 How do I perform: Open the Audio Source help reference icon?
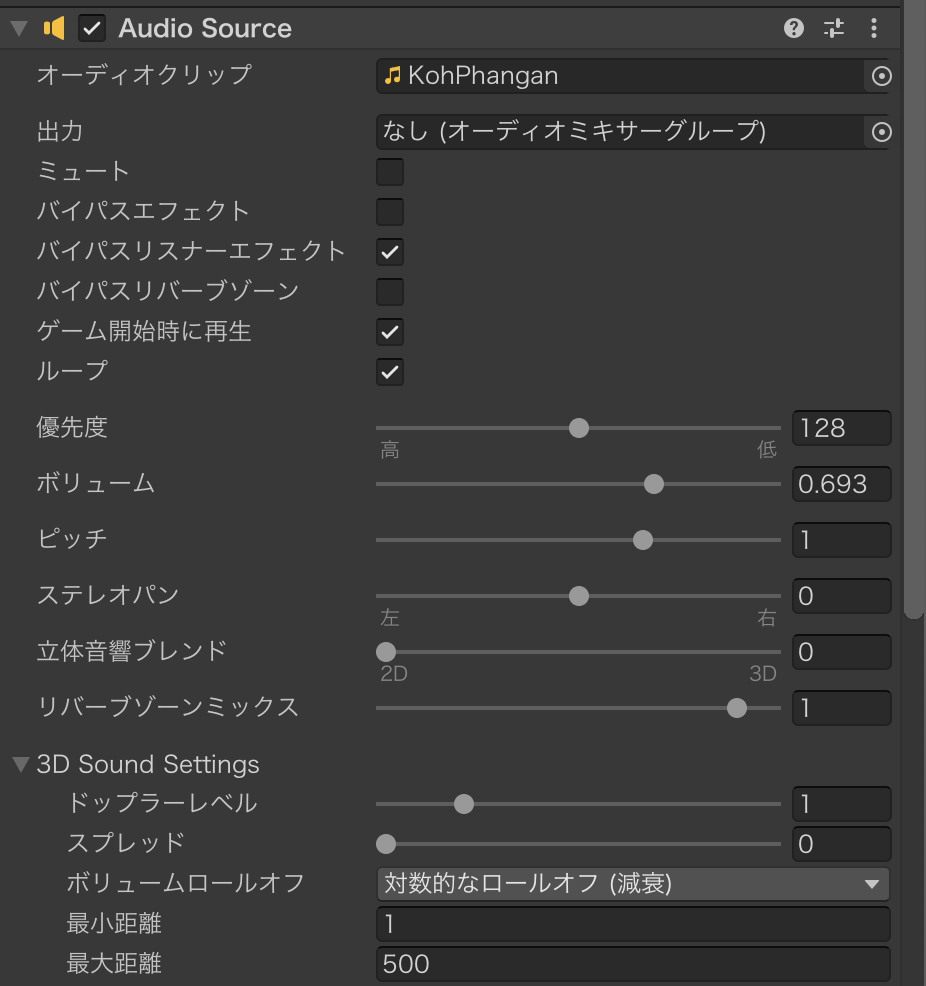tap(794, 28)
